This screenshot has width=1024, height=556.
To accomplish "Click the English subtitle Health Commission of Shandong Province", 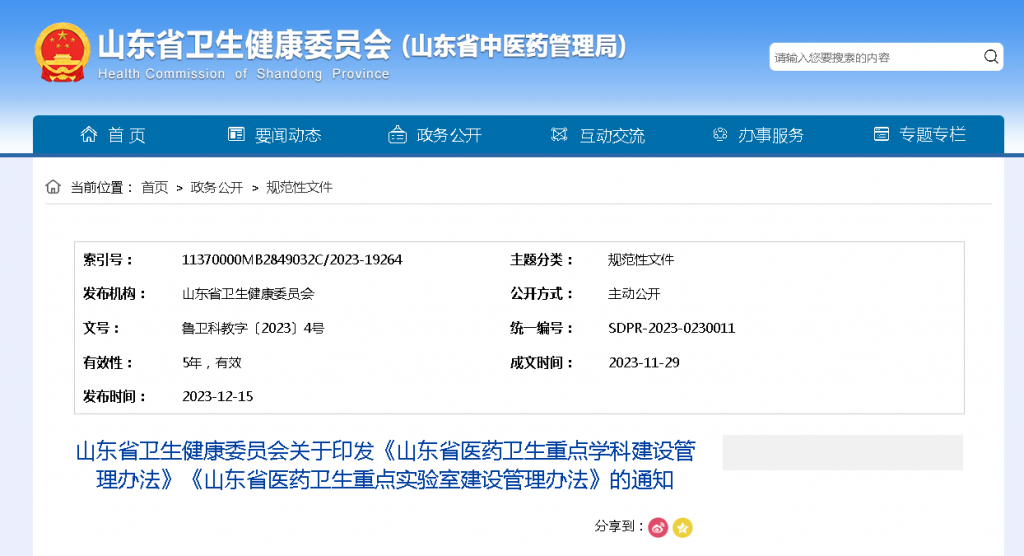I will click(244, 74).
